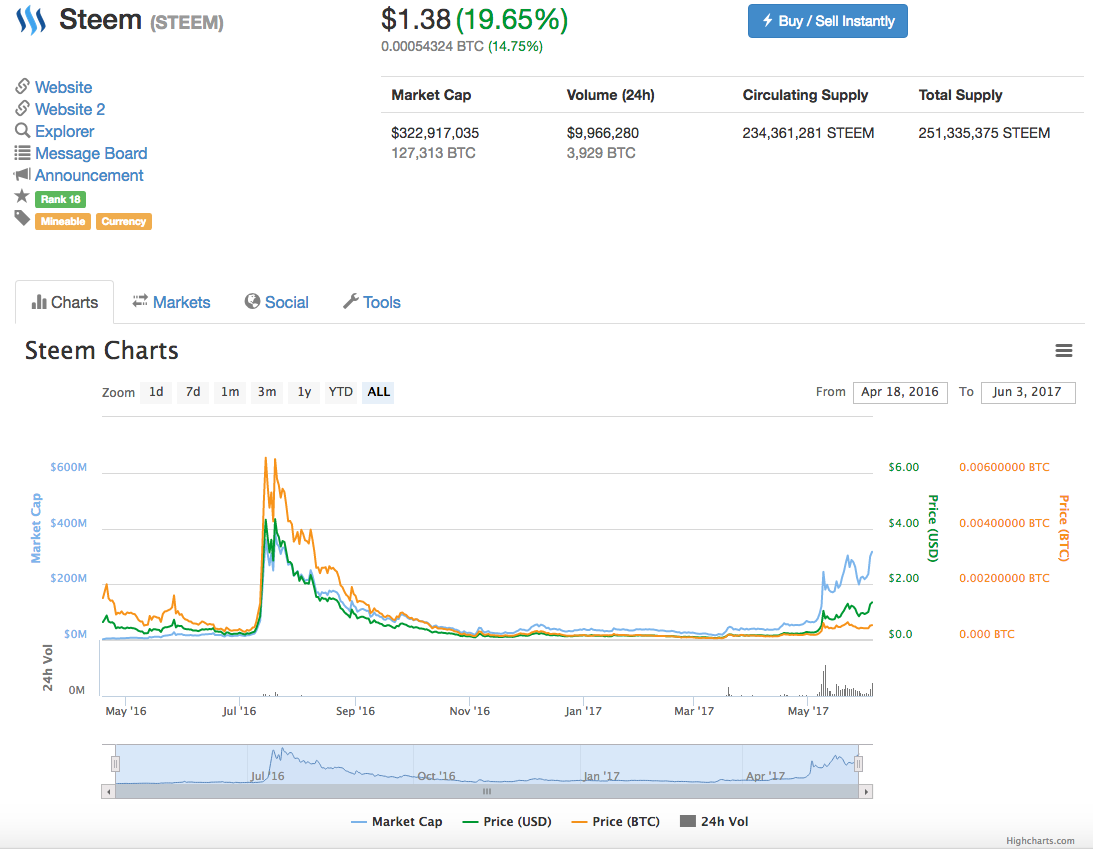This screenshot has height=849, width=1093.
Task: Click the megaphone icon beside Announcement
Action: [x=22, y=174]
